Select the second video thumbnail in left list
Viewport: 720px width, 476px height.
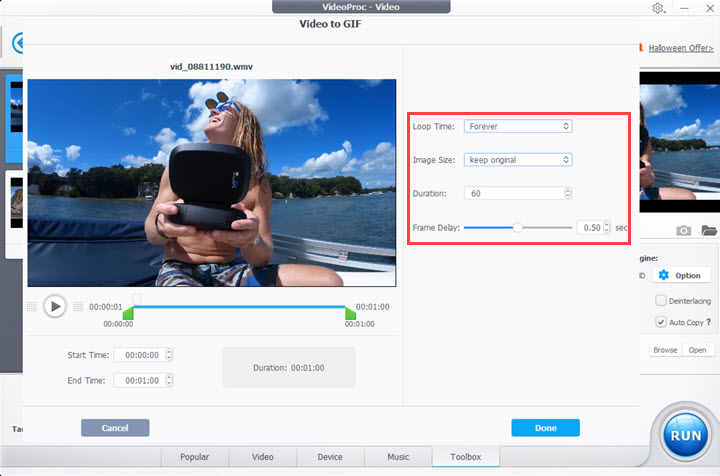point(16,203)
